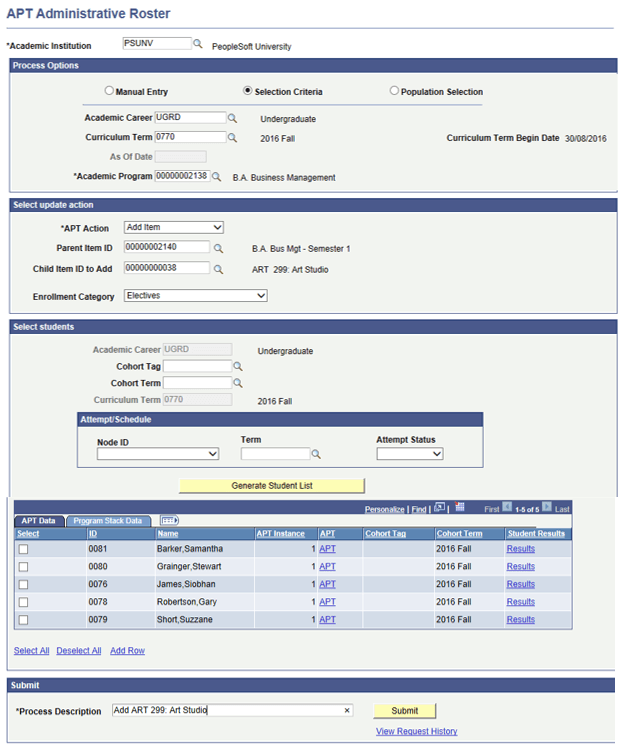Open View Request History link
Screen dimensions: 618x746
416,731
